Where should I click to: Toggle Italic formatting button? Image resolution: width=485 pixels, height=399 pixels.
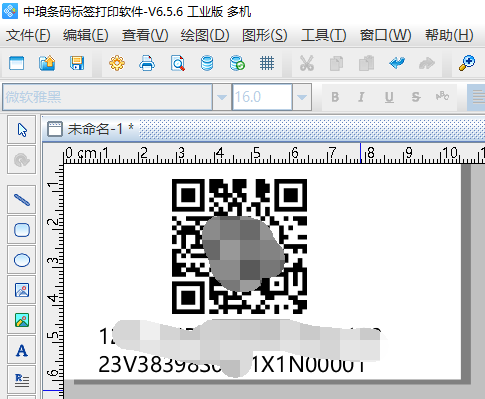pos(361,97)
